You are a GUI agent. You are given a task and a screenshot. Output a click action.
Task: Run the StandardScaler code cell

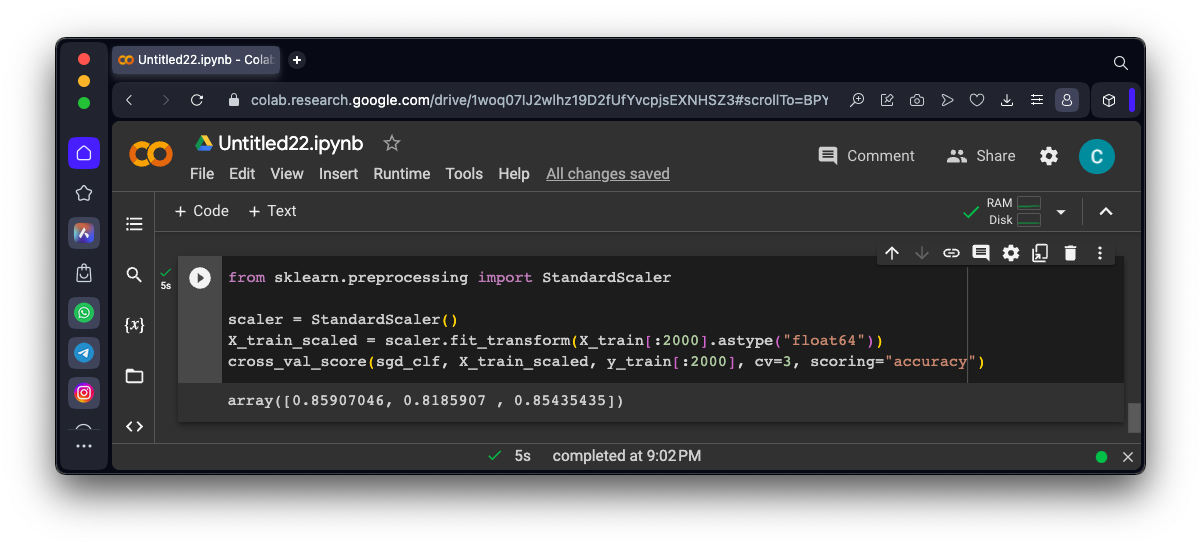point(200,278)
